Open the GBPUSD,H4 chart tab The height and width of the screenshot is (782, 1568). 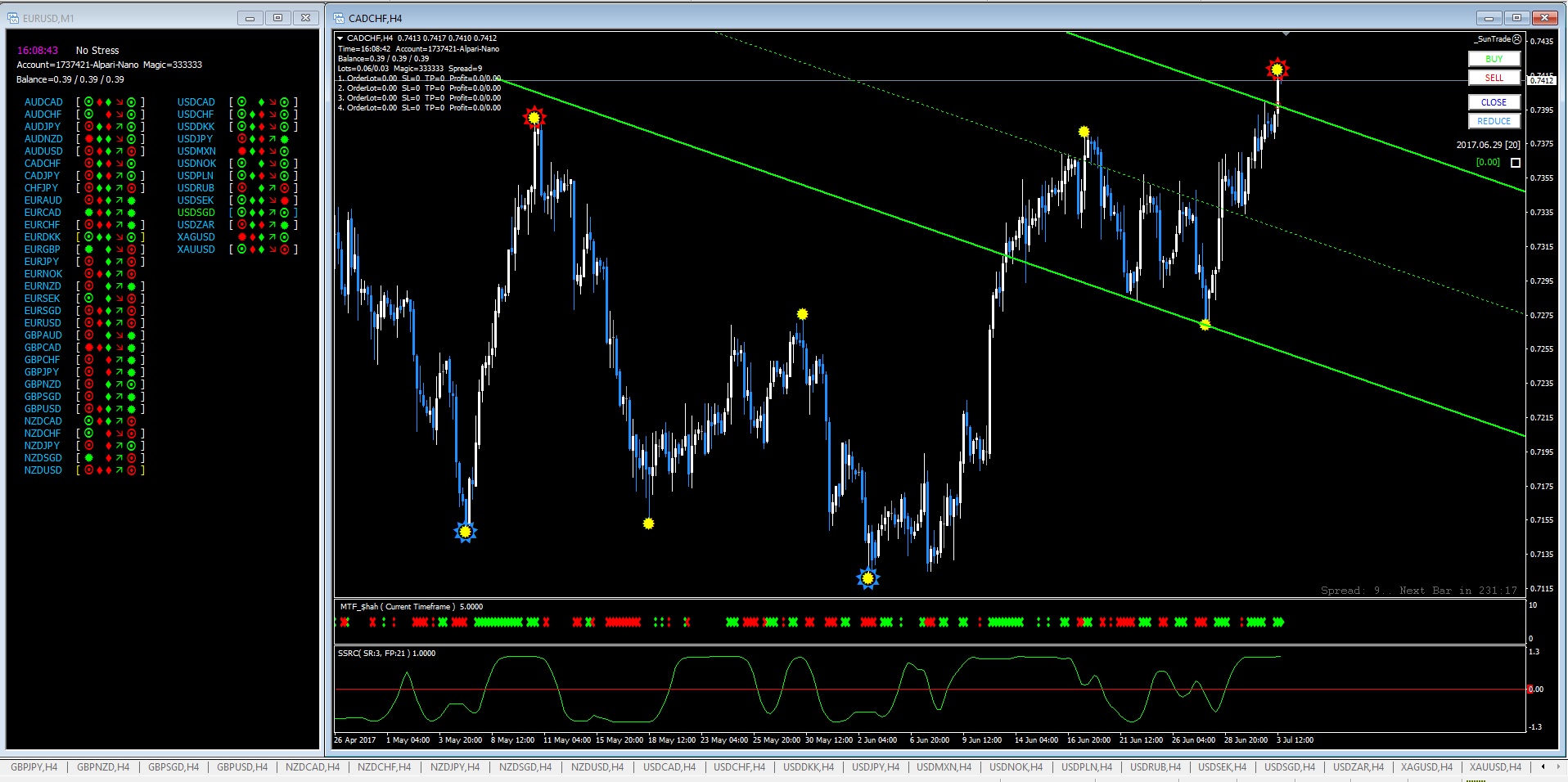[x=242, y=767]
